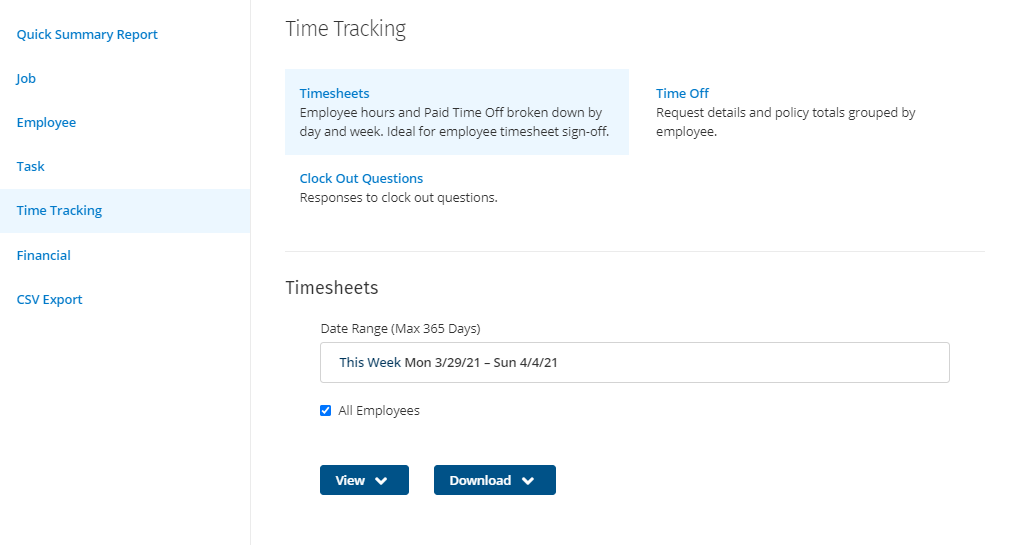The image size is (1014, 545).
Task: Expand the View button chevron arrow
Action: (x=382, y=481)
